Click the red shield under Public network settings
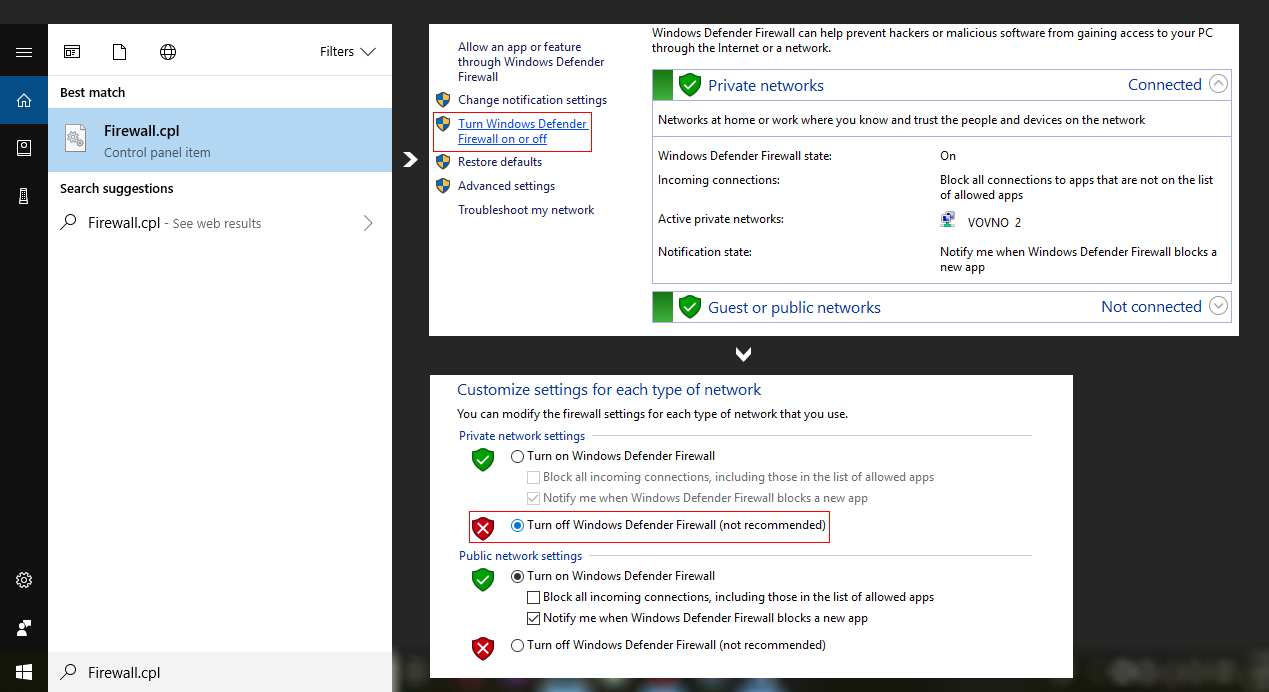Image resolution: width=1269 pixels, height=692 pixels. click(x=483, y=648)
